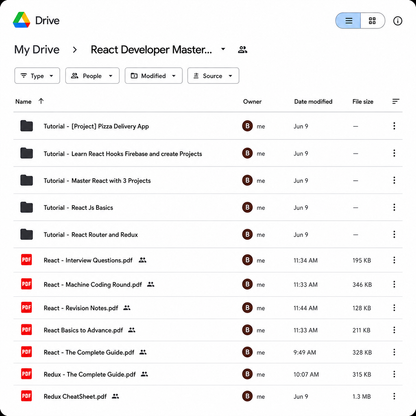Open the React Js Basics tutorial folder
The image size is (416, 416).
click(x=78, y=208)
